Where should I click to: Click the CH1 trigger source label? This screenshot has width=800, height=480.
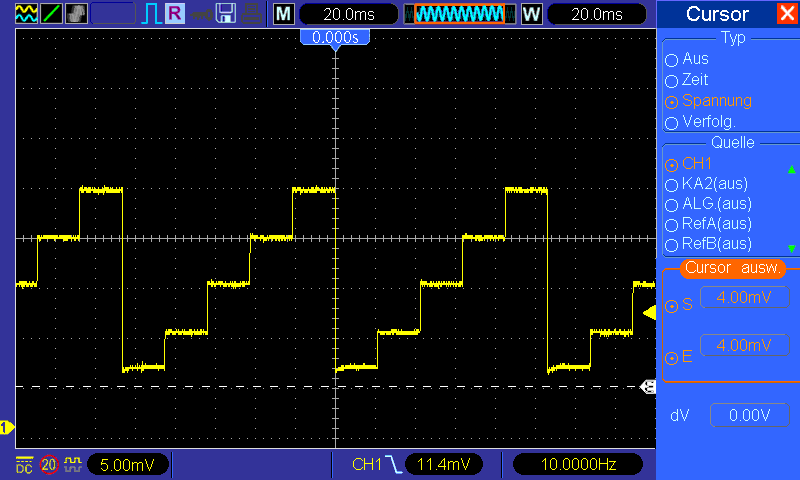(367, 464)
